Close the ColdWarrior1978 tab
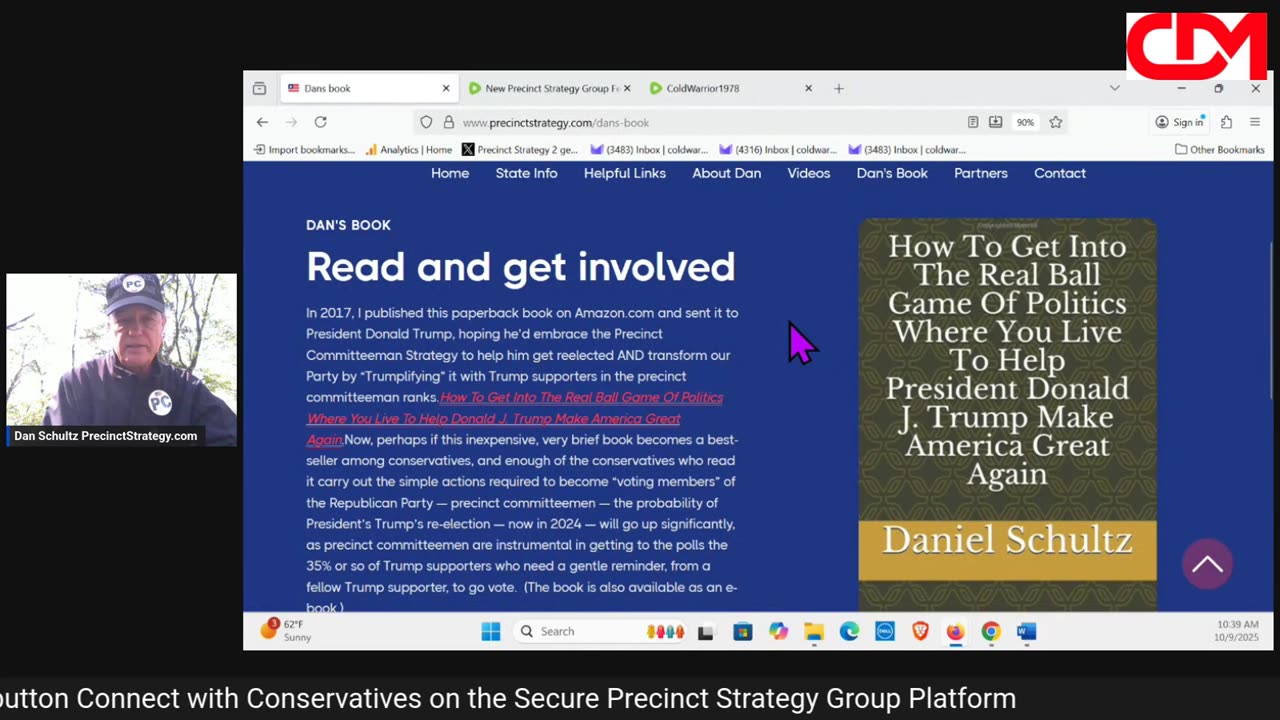The image size is (1280, 720). point(808,88)
